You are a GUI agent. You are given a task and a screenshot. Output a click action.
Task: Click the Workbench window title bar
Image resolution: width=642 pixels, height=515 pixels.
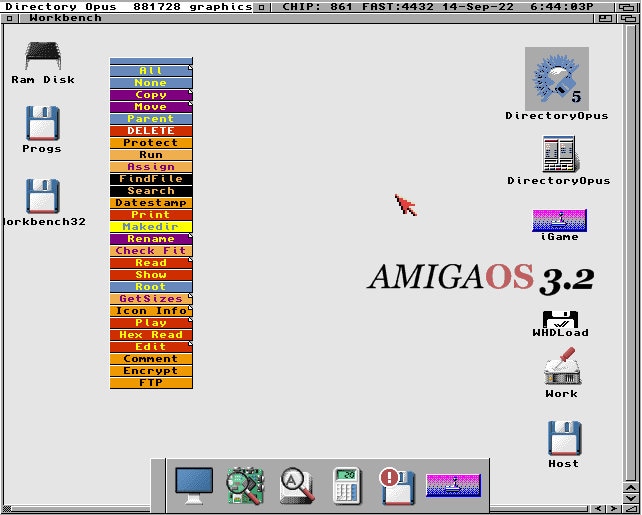coord(306,18)
